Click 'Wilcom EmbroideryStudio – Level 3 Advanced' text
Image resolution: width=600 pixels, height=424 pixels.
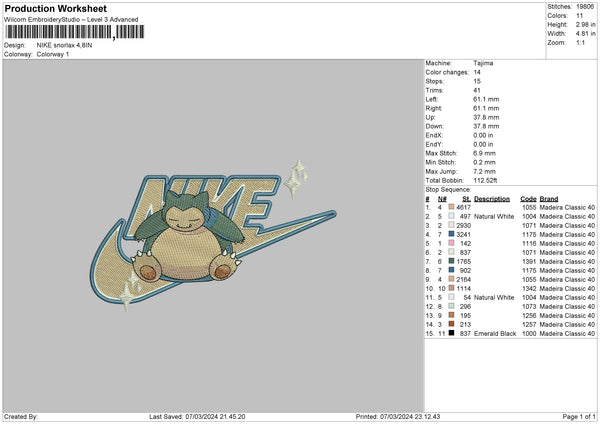point(71,20)
